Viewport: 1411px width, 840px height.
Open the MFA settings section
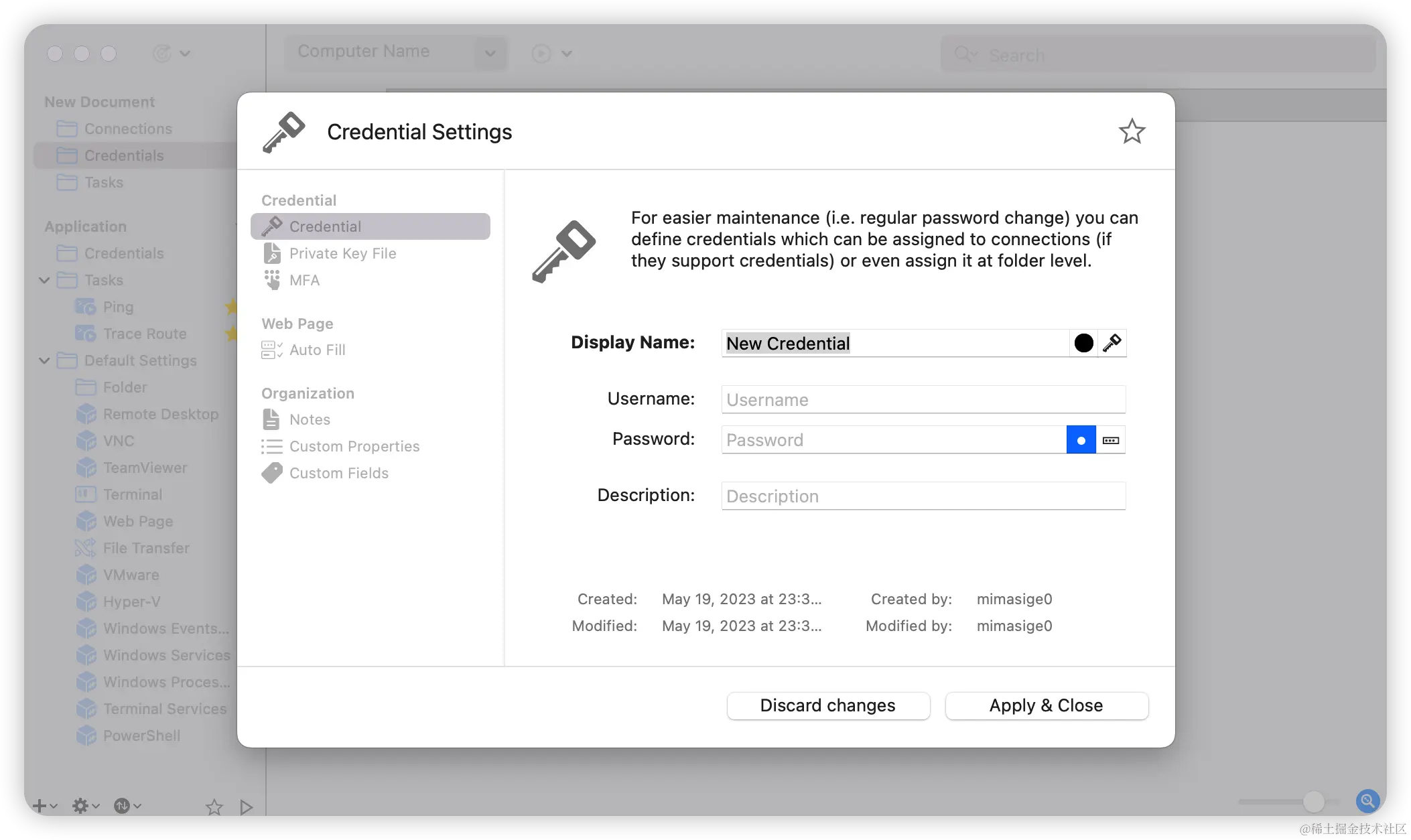click(x=304, y=280)
